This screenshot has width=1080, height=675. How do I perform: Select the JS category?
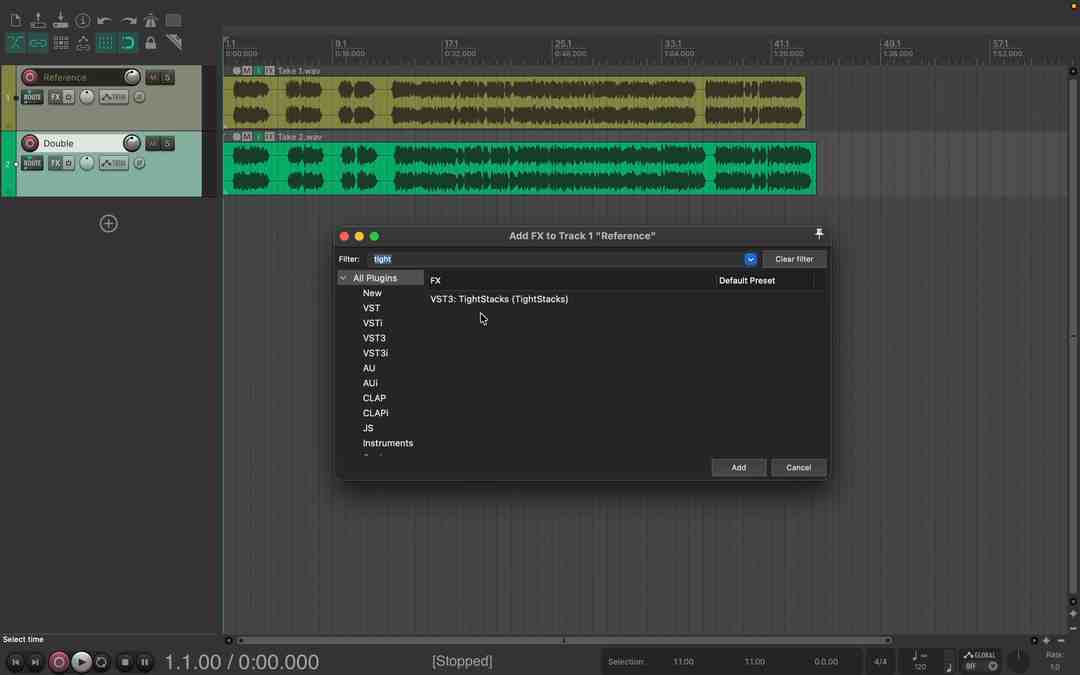pyautogui.click(x=368, y=428)
